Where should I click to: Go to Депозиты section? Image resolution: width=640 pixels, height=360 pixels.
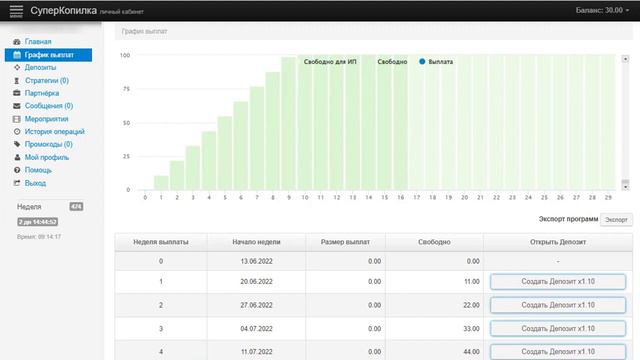point(40,67)
